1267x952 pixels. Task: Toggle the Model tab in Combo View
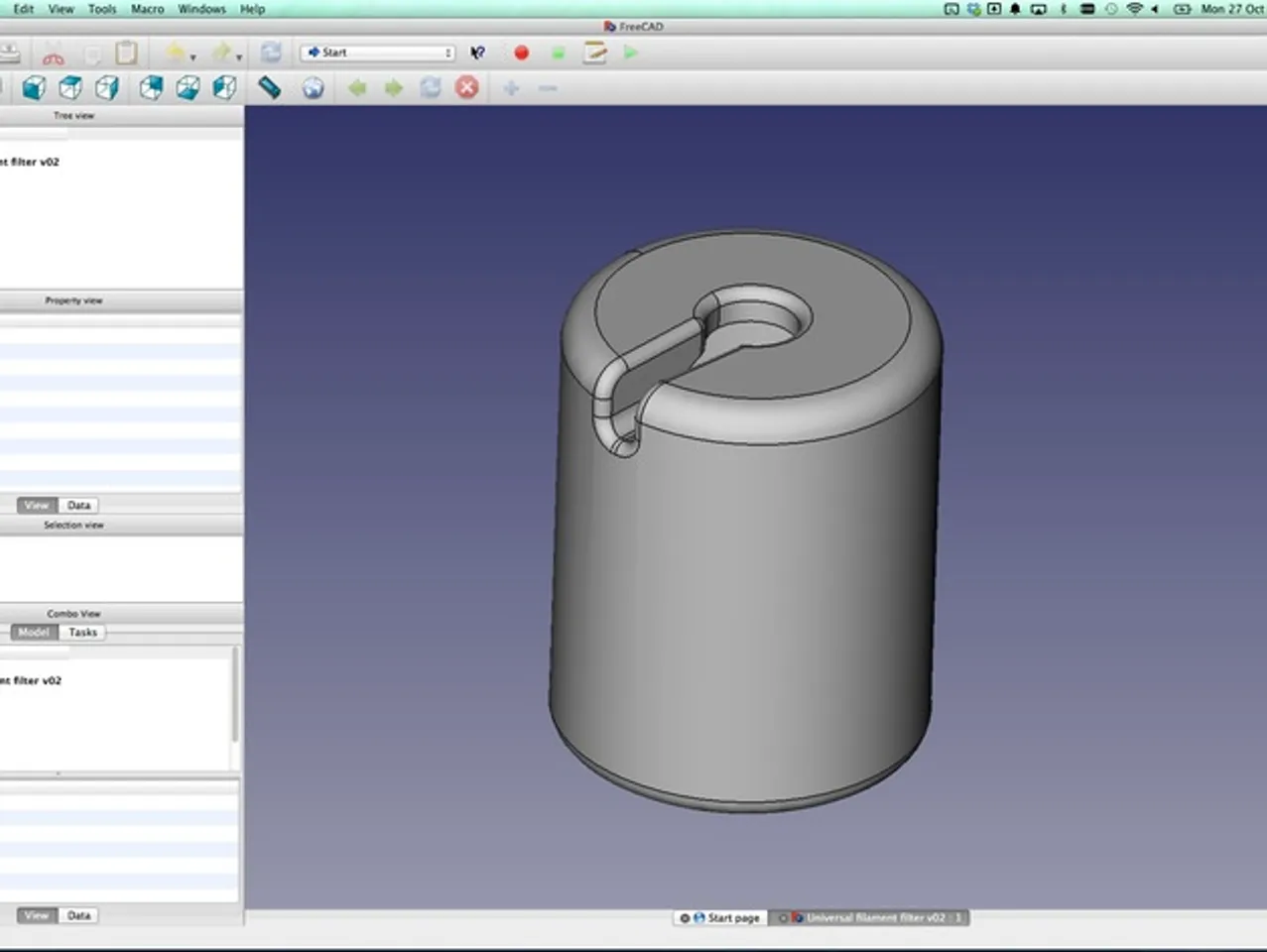[33, 632]
